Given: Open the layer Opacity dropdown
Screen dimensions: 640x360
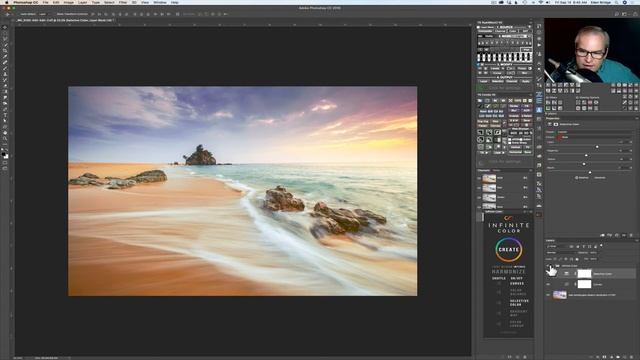Looking at the screenshot, I should 593,253.
